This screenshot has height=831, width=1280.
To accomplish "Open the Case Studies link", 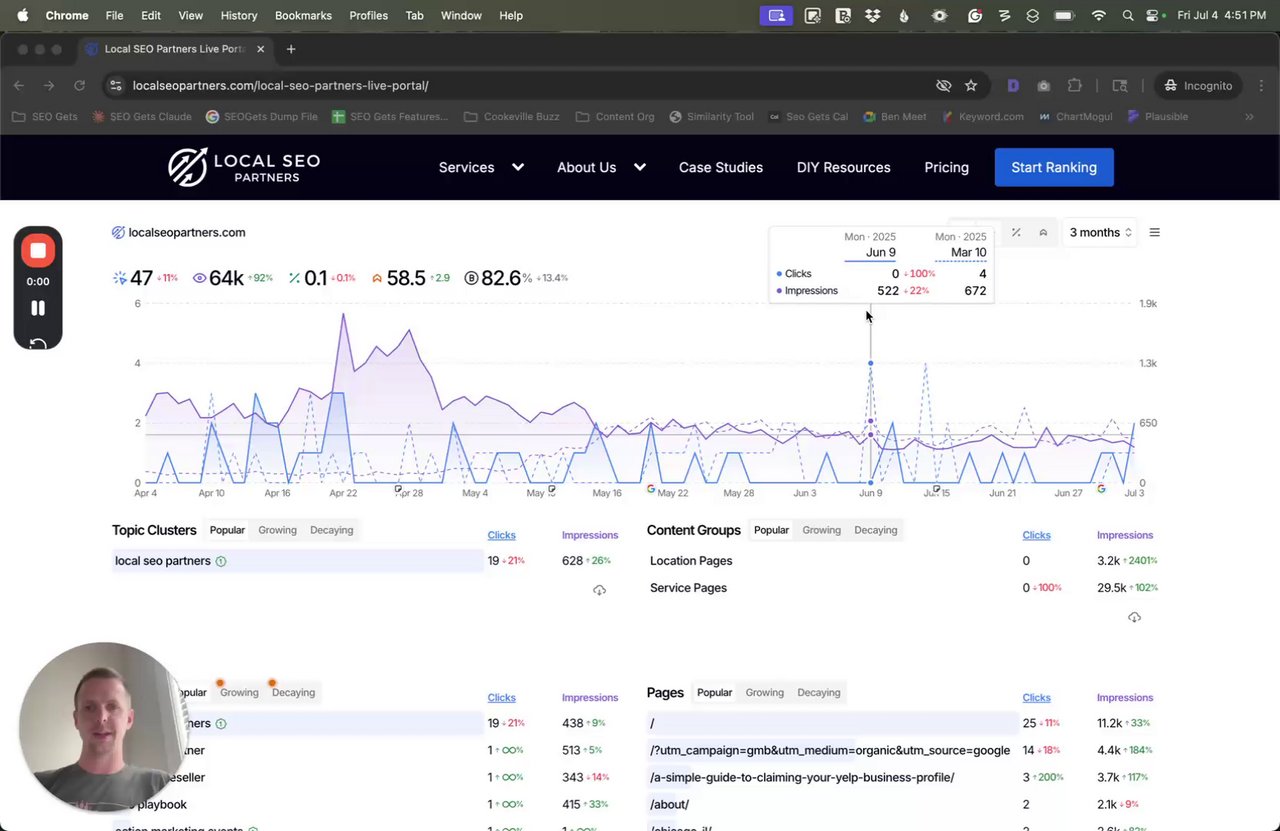I will (x=720, y=167).
